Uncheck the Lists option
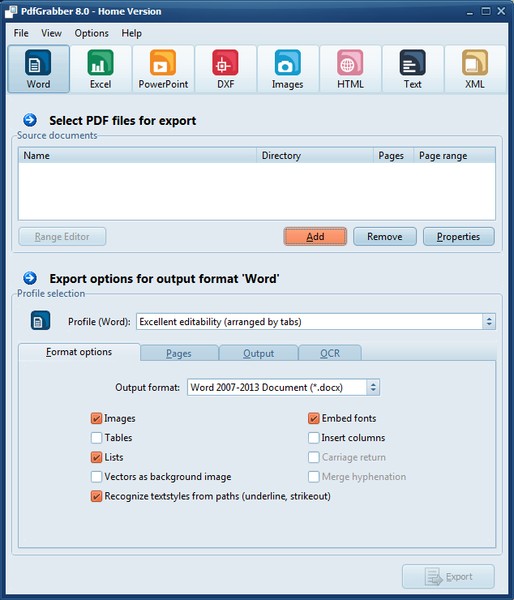This screenshot has height=600, width=514. [96, 457]
